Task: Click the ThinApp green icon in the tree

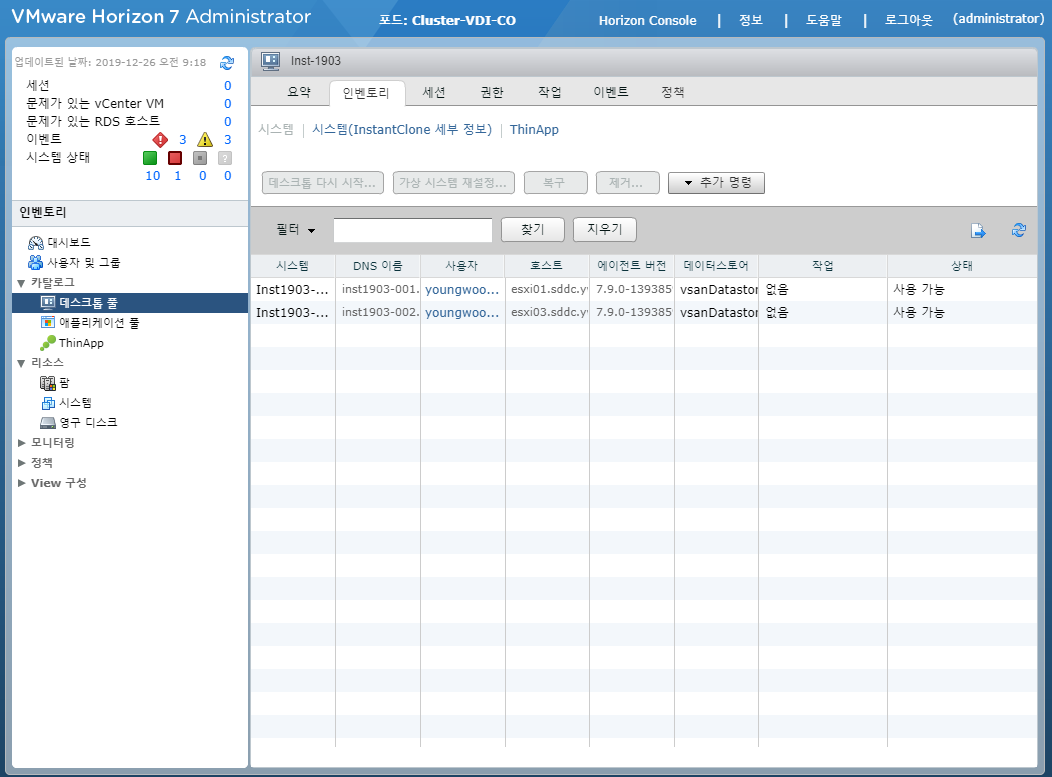Action: [48, 343]
